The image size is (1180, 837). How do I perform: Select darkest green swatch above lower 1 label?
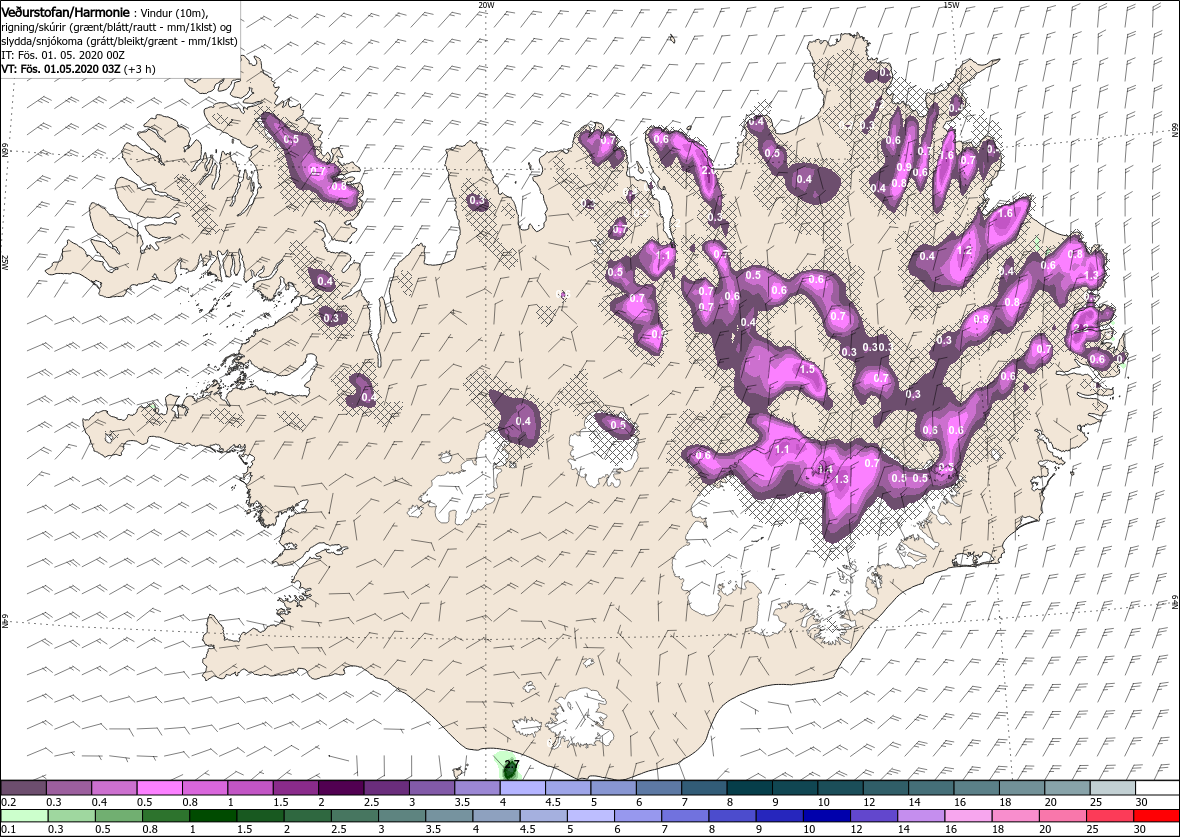coord(213,817)
